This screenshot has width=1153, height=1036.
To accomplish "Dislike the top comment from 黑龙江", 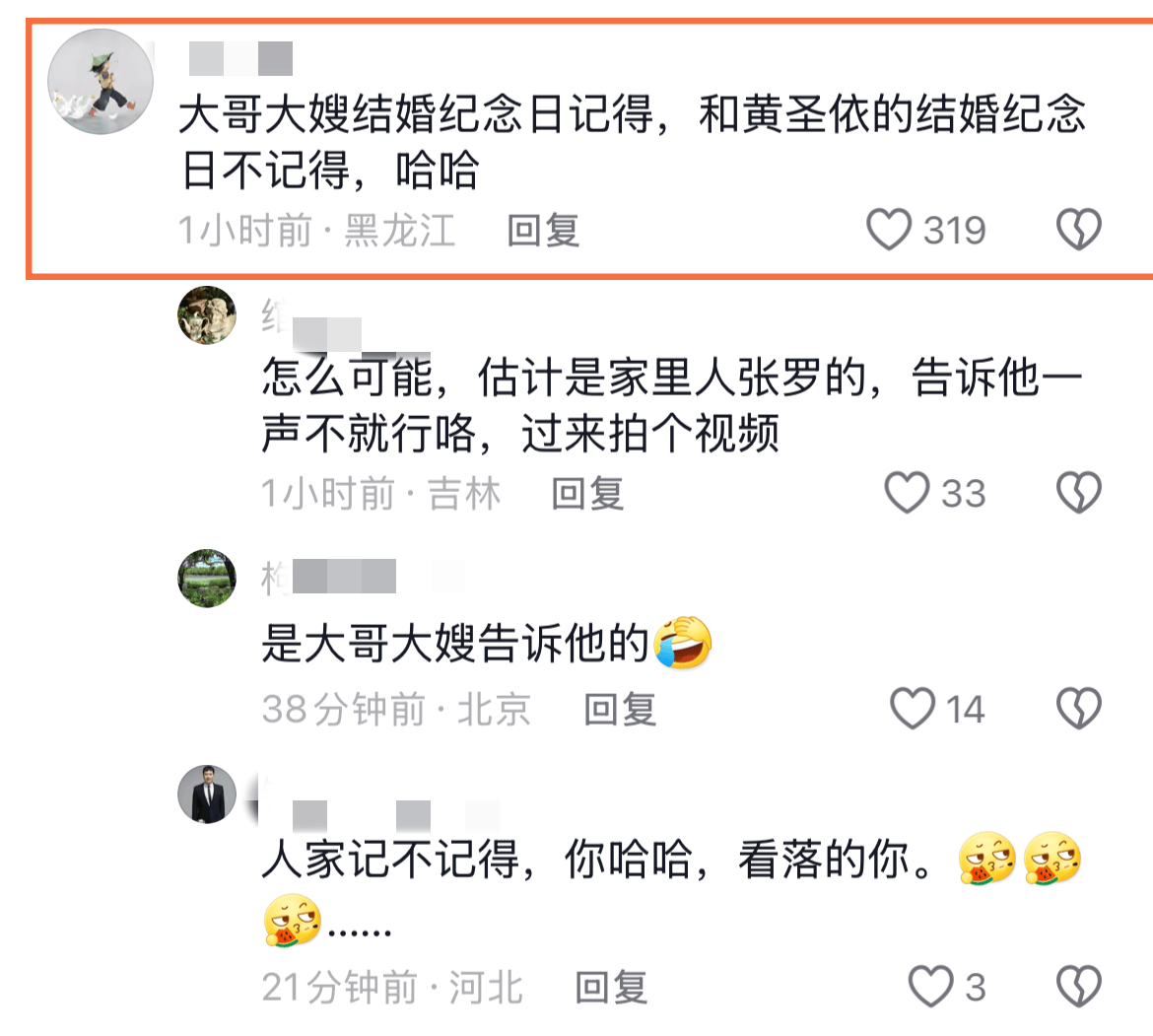I will click(x=1079, y=230).
